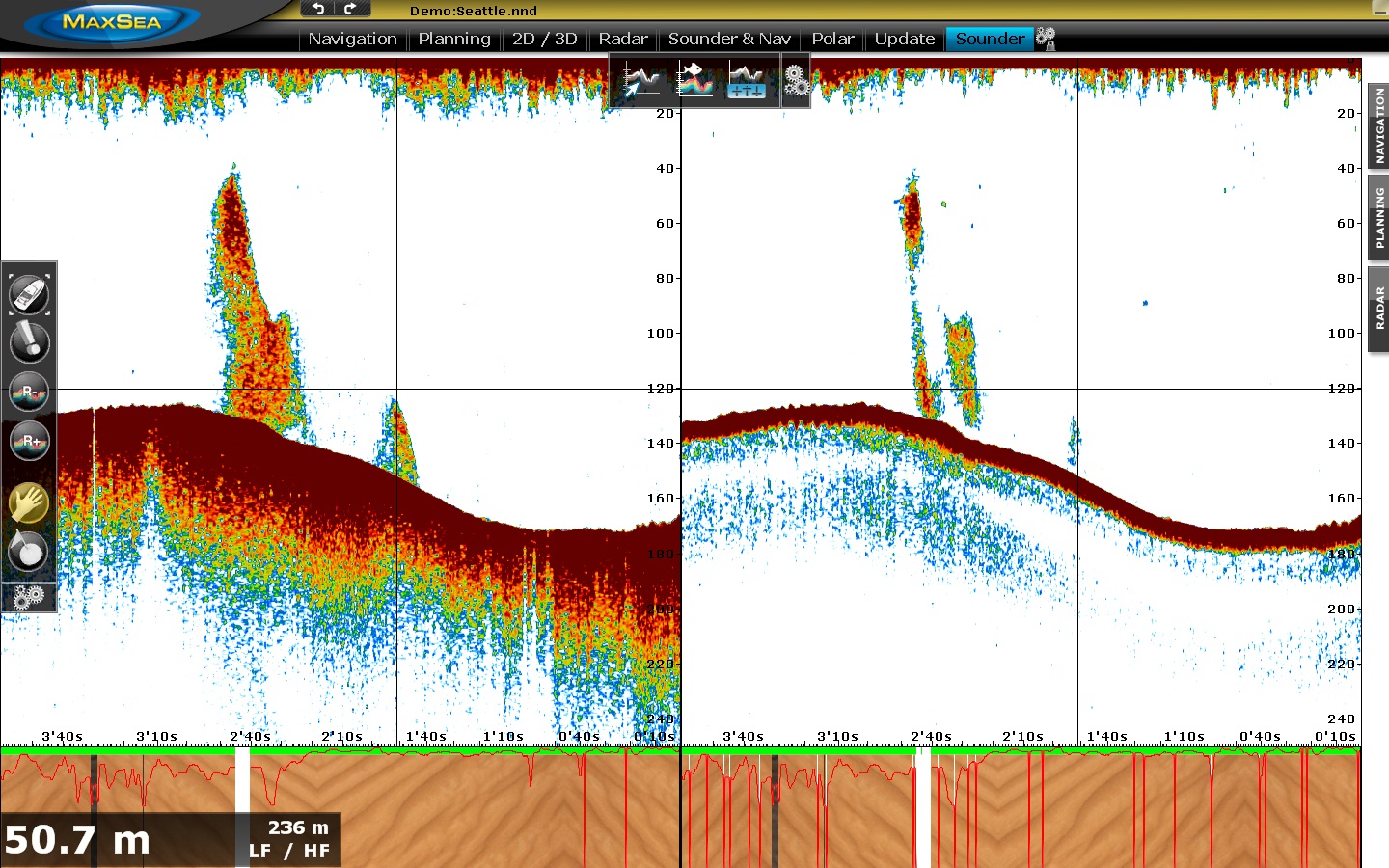Image resolution: width=1389 pixels, height=868 pixels.
Task: Click the workspace lock gears icon
Action: (x=1046, y=39)
